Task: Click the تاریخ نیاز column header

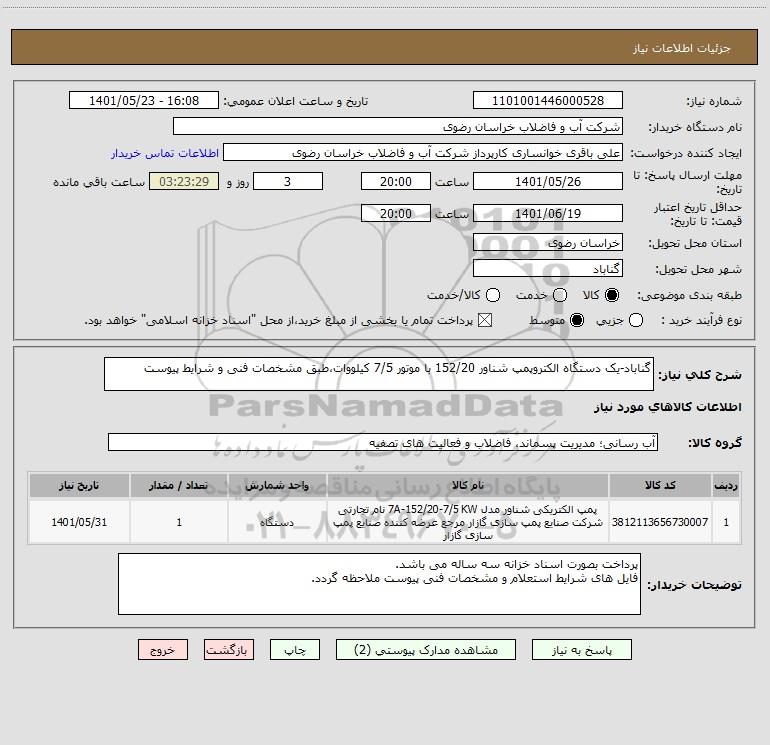Action: 79,485
